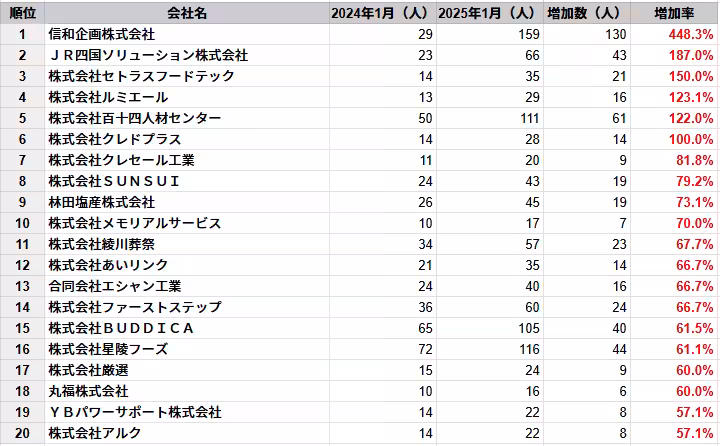Image resolution: width=720 pixels, height=446 pixels.
Task: Select the 林田塩産株式会社 cell
Action: point(187,202)
